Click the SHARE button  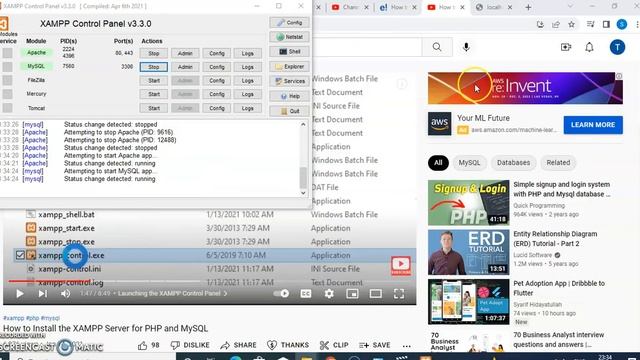238,345
